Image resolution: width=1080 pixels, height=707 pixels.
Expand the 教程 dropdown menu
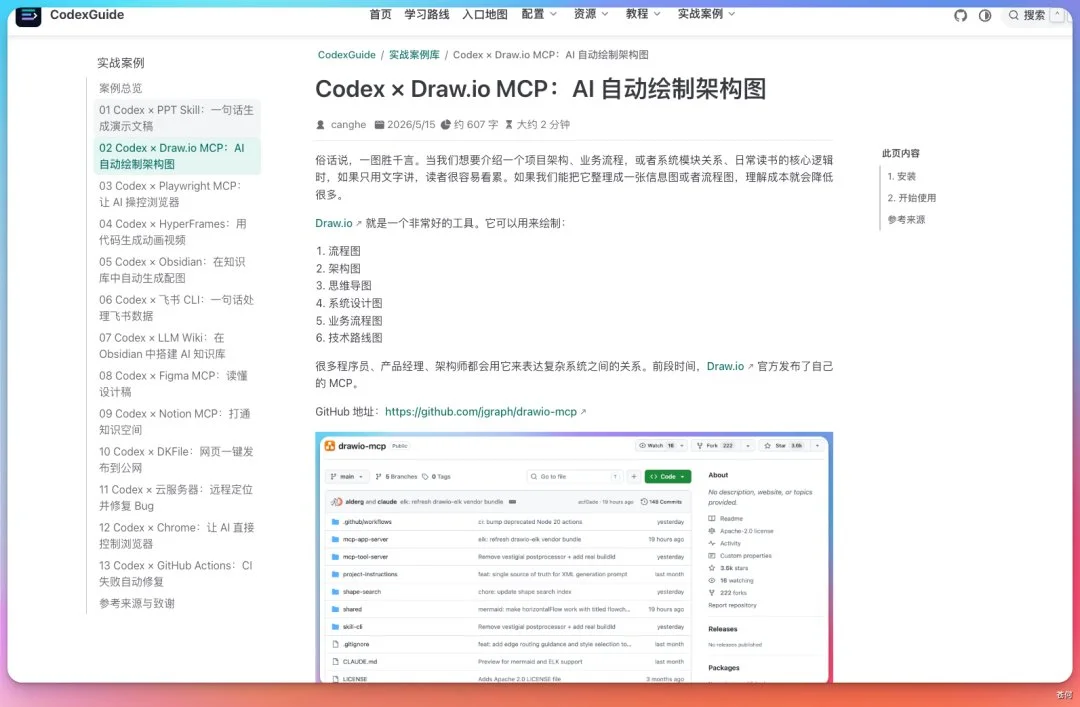click(643, 14)
